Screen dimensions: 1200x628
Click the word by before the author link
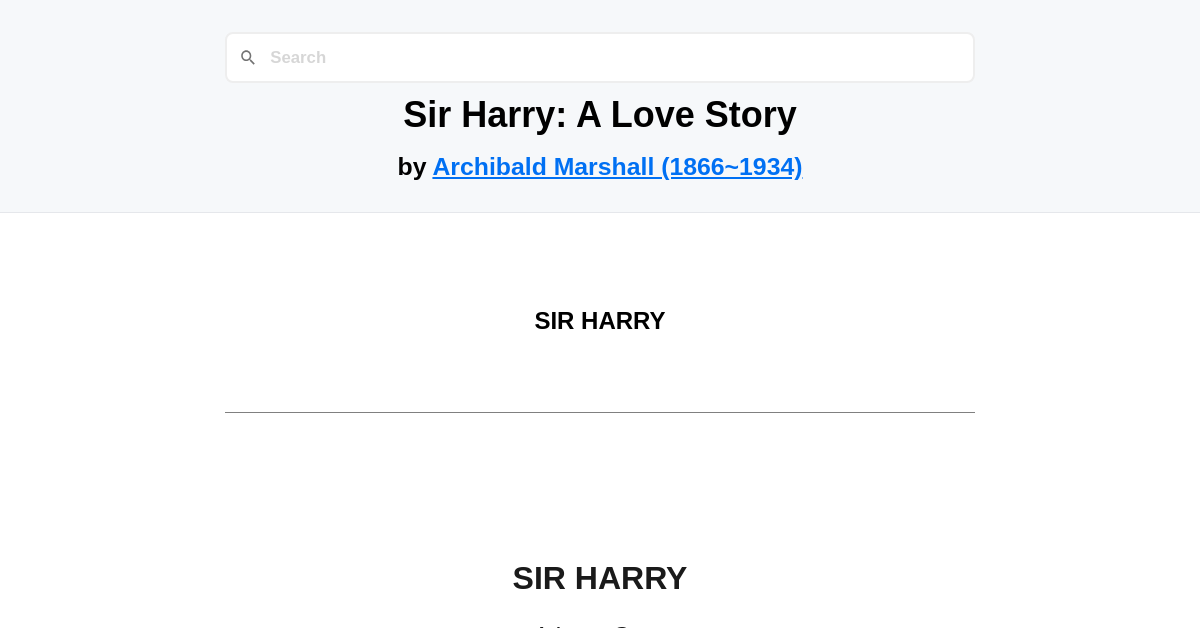point(413,166)
